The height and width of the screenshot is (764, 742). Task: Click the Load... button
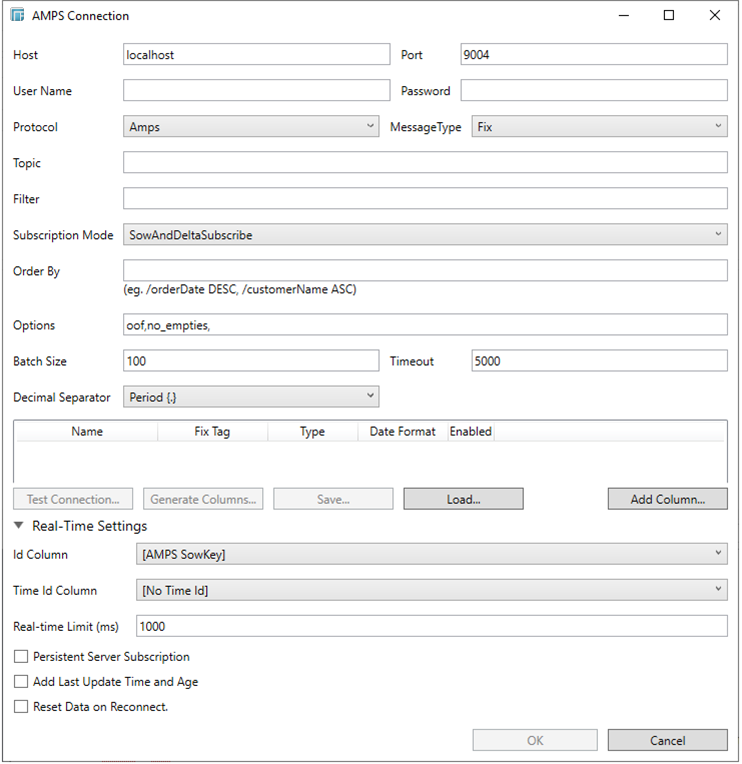coord(463,499)
